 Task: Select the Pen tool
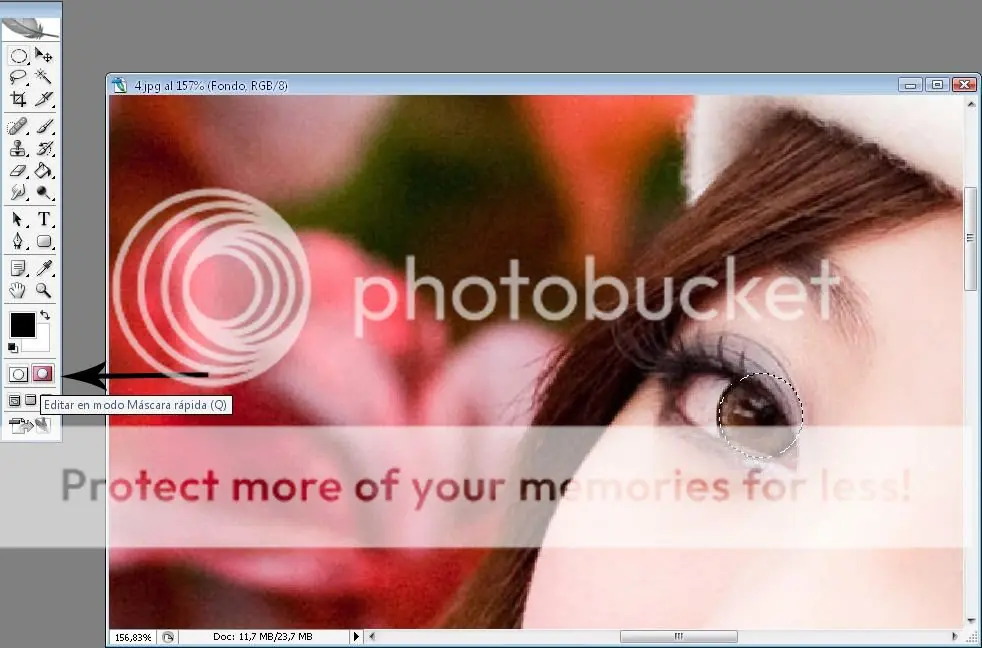point(18,241)
